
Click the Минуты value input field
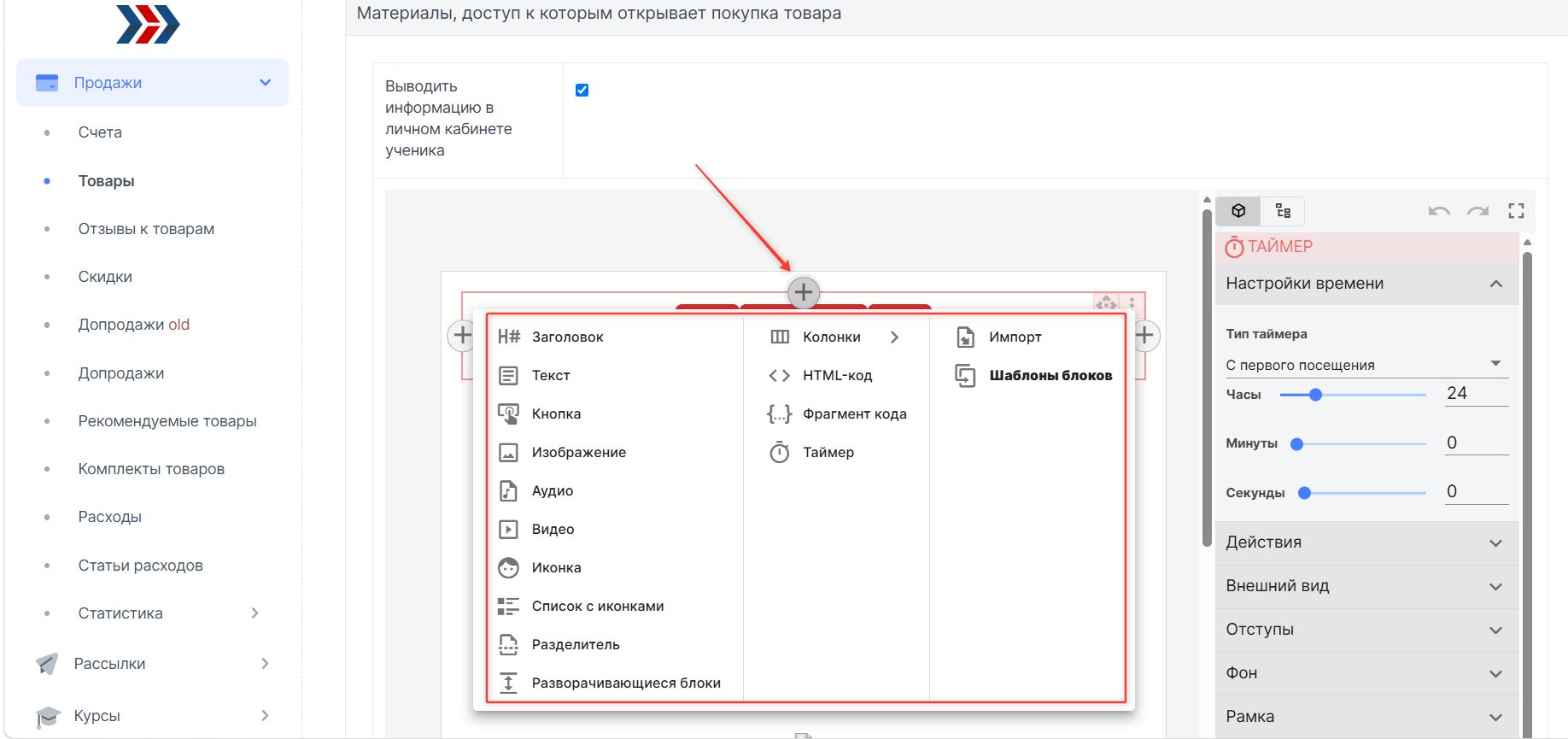(1477, 443)
